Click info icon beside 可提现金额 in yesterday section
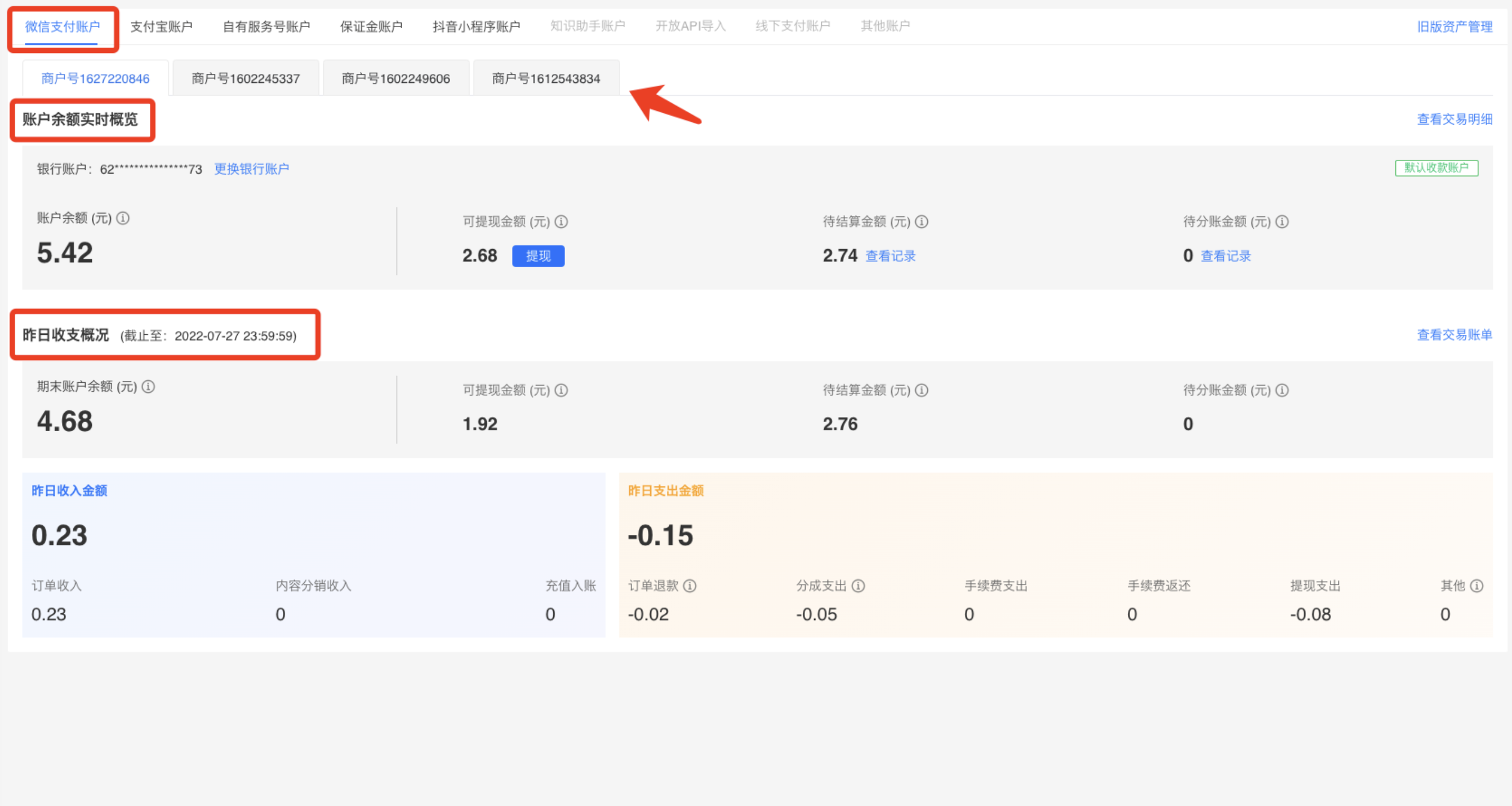1512x806 pixels. point(561,391)
